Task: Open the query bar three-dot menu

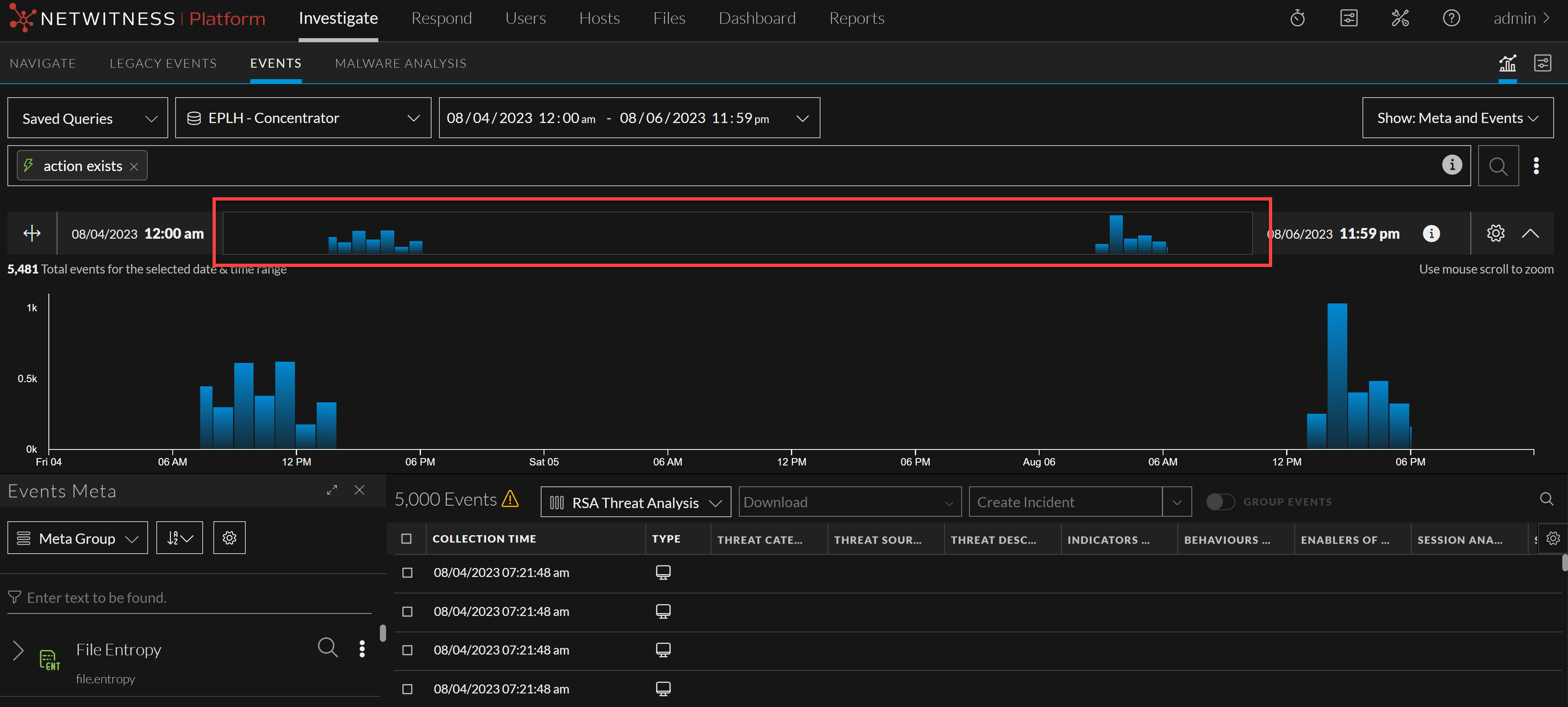Action: [x=1536, y=166]
